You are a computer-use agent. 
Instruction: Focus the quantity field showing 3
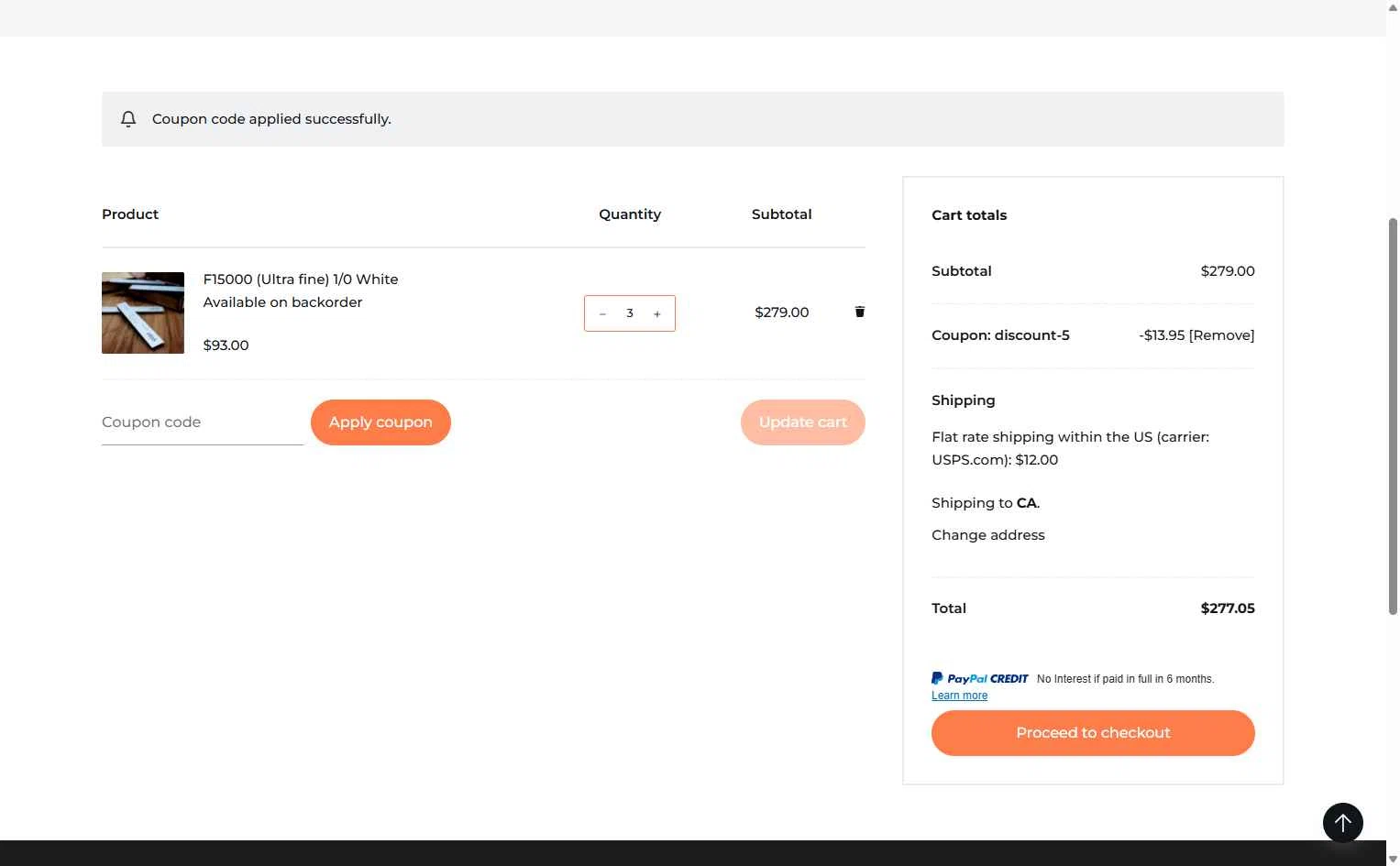pos(630,313)
